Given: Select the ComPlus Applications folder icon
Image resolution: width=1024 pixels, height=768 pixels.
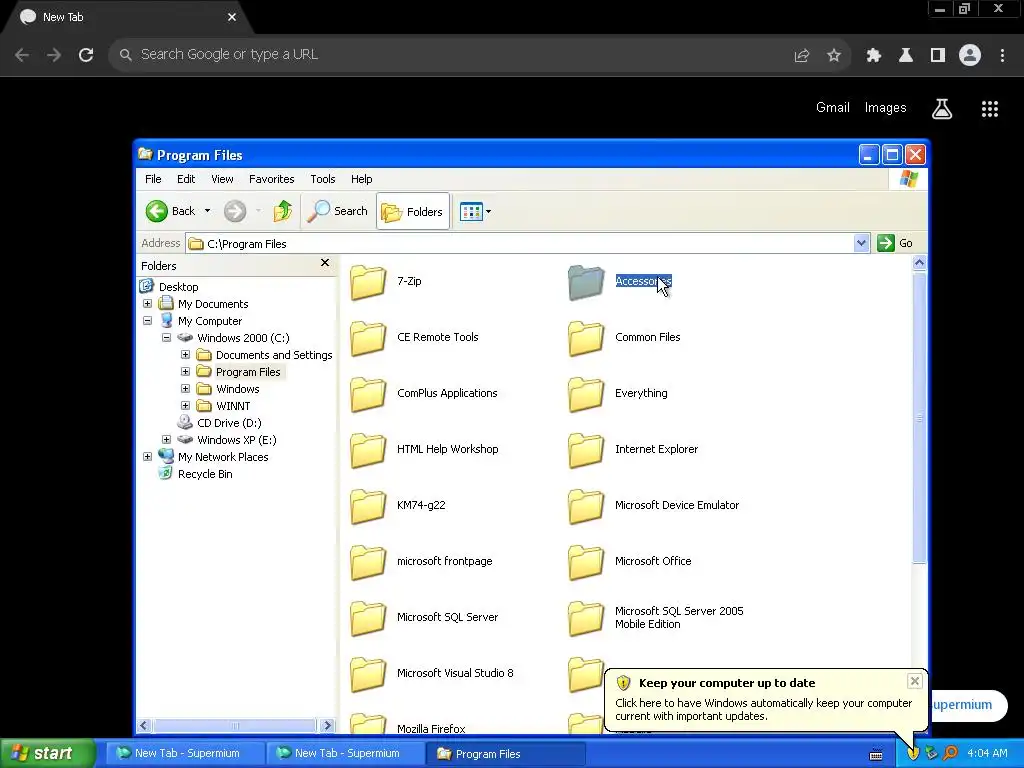Looking at the screenshot, I should (x=368, y=394).
